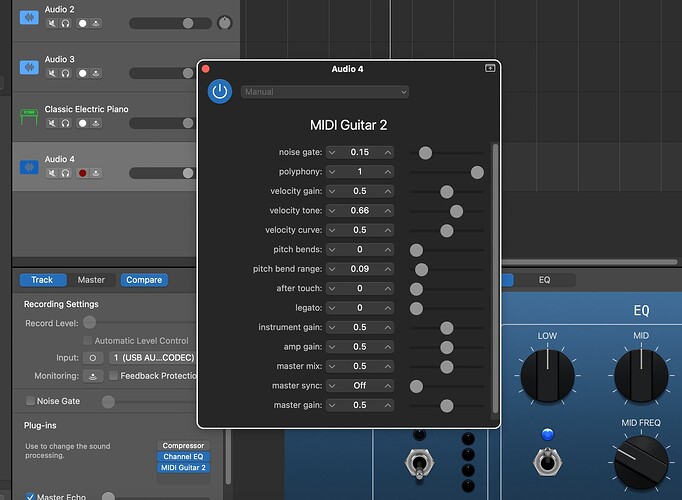
Task: Switch to the Track tab
Action: [43, 280]
